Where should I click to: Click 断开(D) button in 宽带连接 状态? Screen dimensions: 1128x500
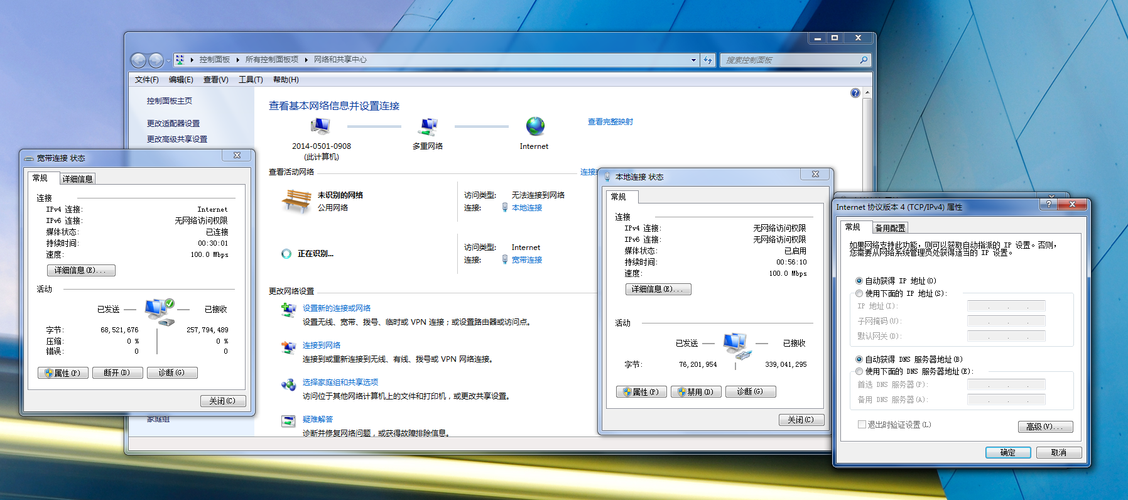[x=117, y=373]
